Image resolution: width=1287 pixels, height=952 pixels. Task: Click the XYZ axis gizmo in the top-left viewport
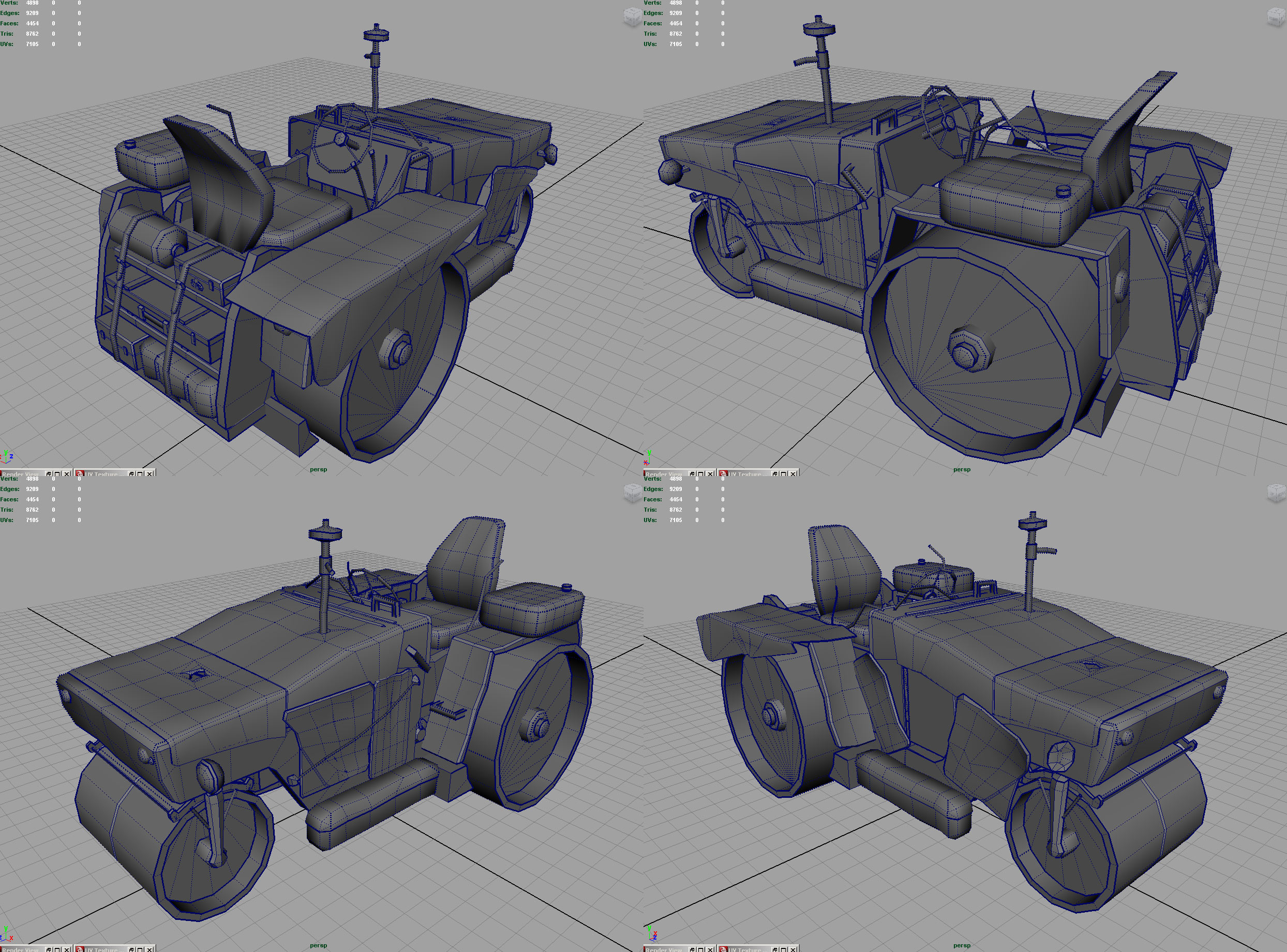(7, 456)
